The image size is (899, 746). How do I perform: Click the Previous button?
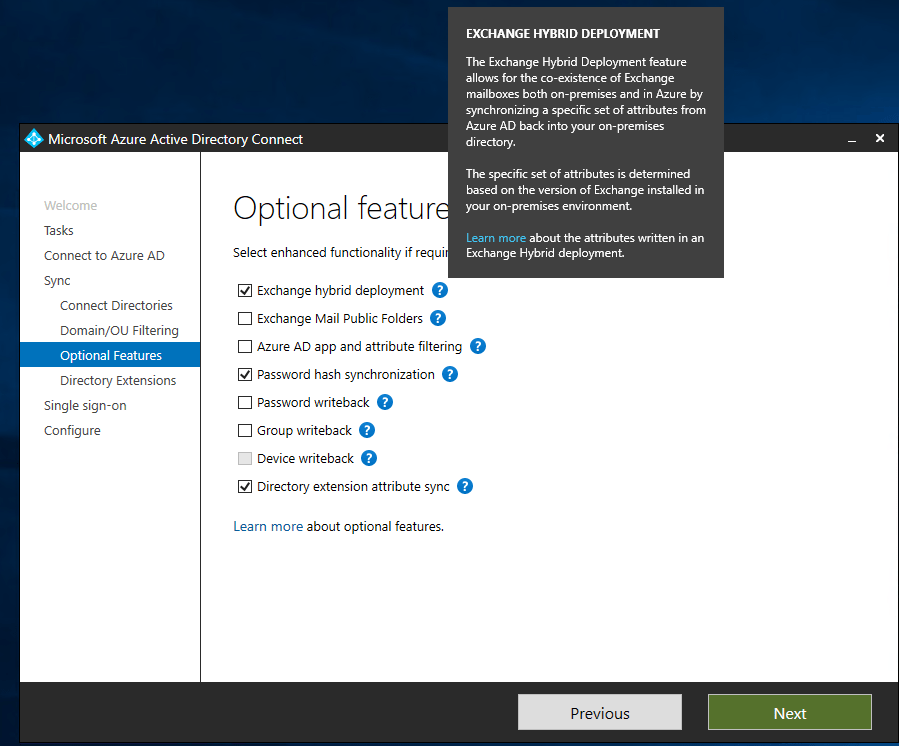click(600, 712)
